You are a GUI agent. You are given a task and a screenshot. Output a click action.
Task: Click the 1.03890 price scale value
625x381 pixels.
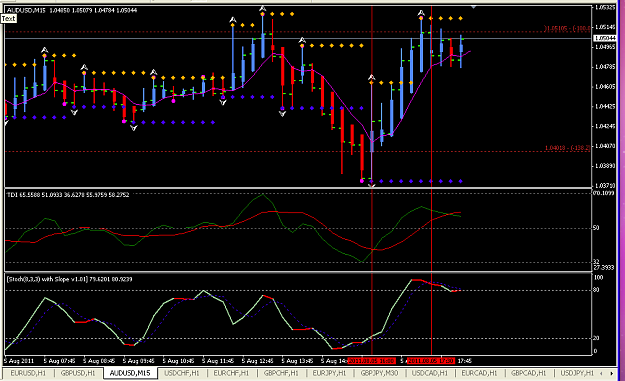click(x=605, y=166)
